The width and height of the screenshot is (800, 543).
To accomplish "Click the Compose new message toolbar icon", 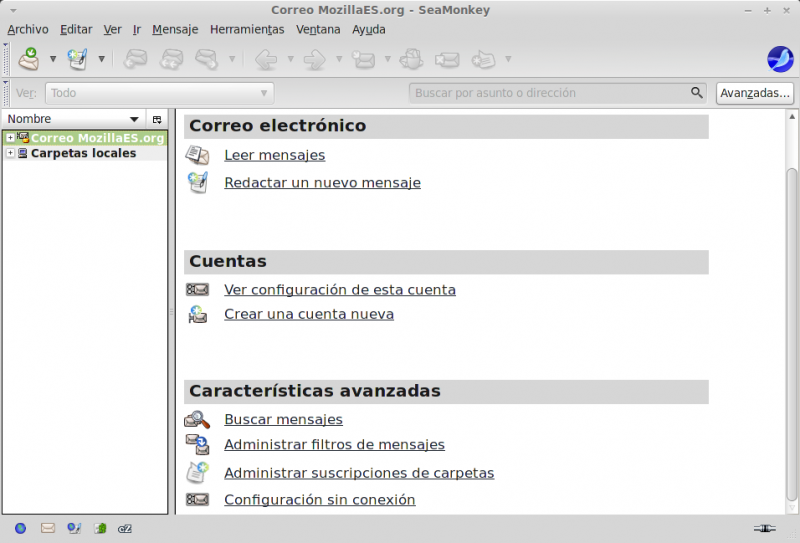I will tap(78, 59).
